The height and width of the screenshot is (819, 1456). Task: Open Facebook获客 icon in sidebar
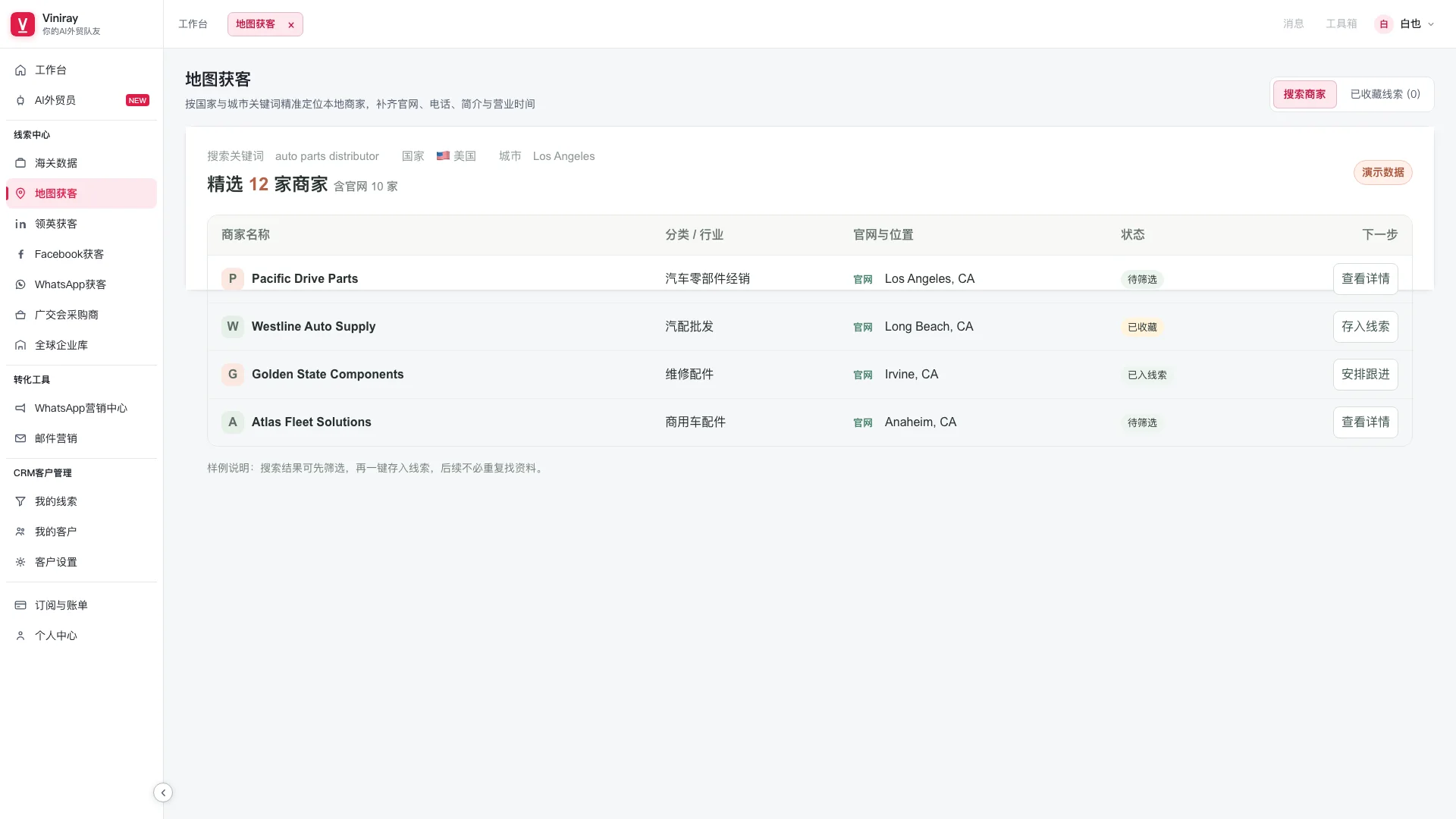point(20,254)
